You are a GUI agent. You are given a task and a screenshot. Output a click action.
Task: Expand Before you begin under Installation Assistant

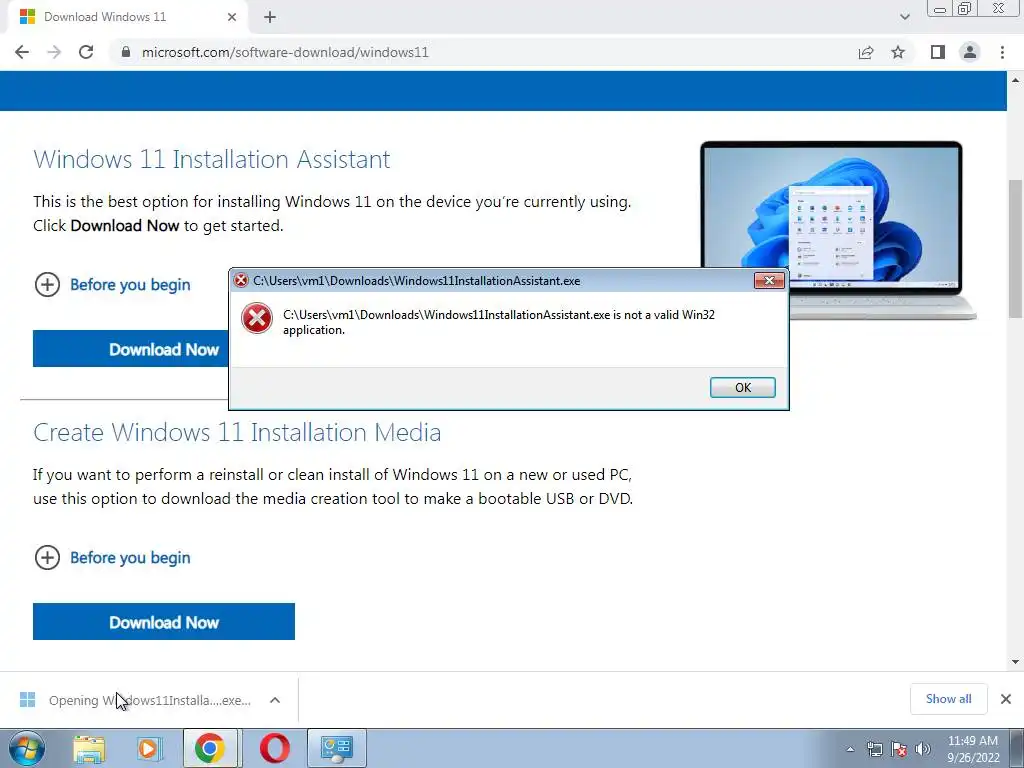112,285
